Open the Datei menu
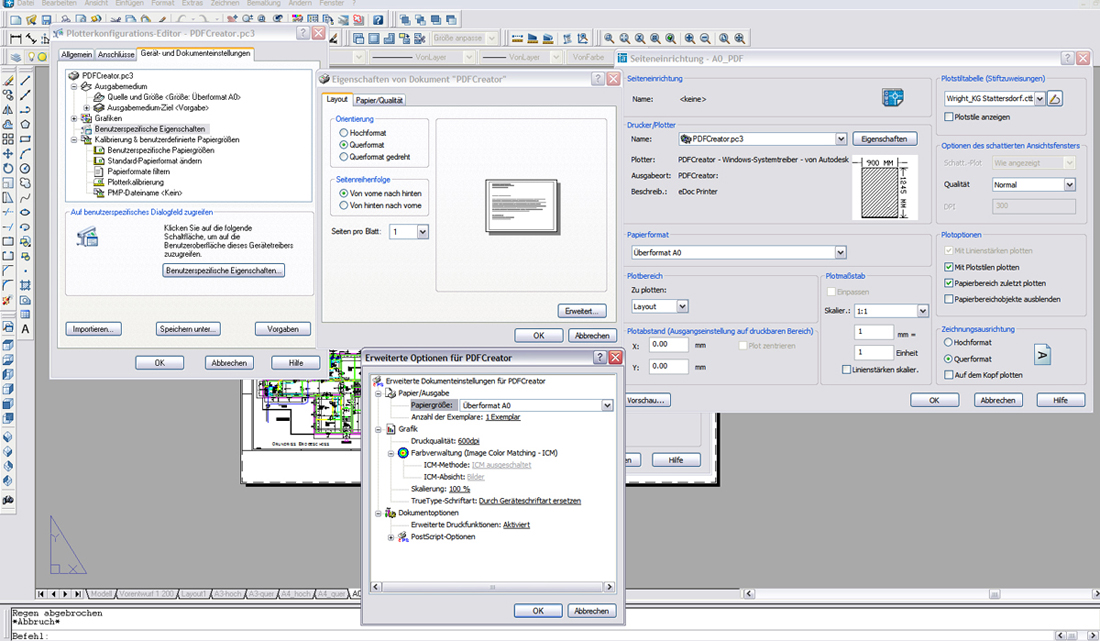1100x641 pixels. 25,4
